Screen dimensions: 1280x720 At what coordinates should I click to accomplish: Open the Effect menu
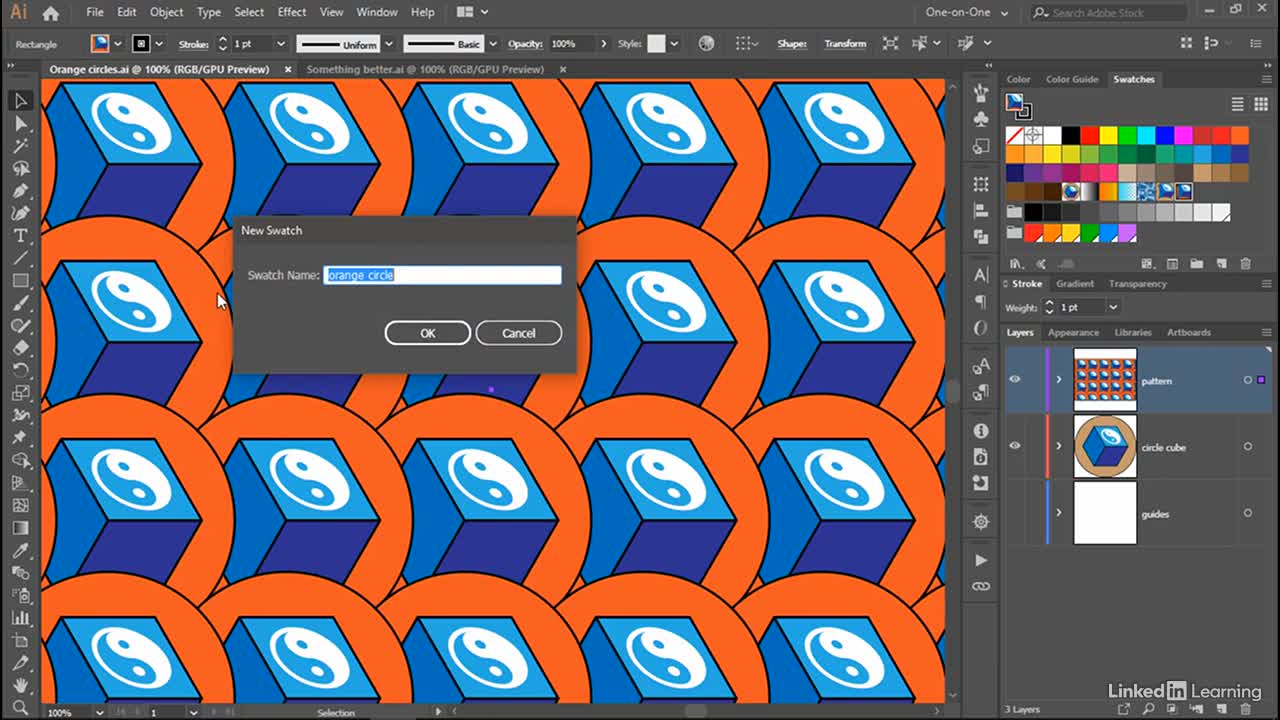292,12
